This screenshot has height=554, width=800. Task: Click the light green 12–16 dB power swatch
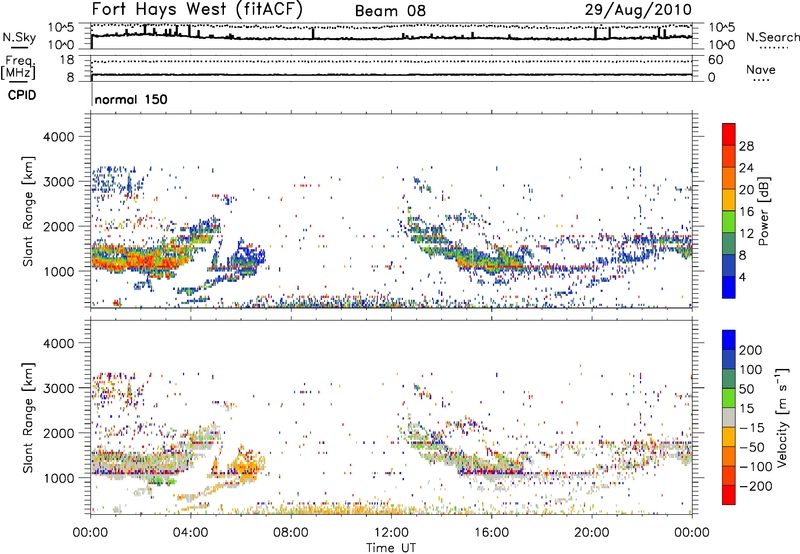pos(729,221)
